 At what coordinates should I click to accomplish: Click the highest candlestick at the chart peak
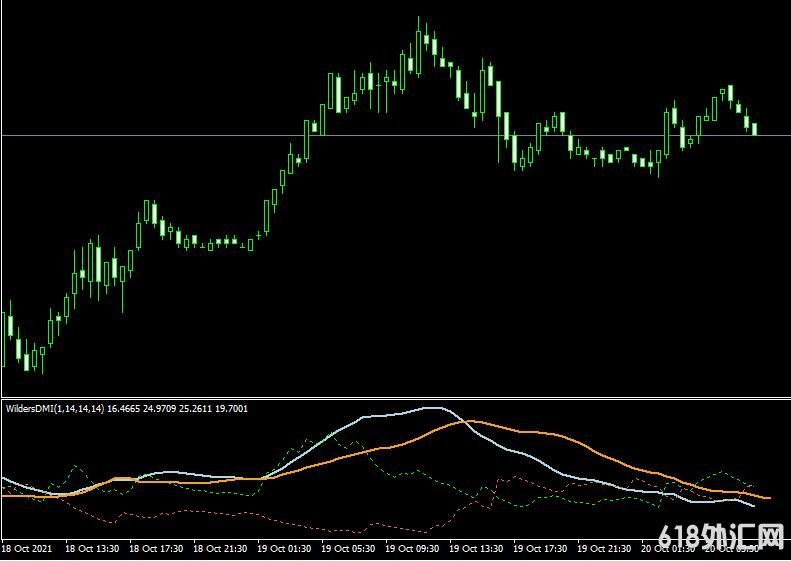[x=418, y=53]
